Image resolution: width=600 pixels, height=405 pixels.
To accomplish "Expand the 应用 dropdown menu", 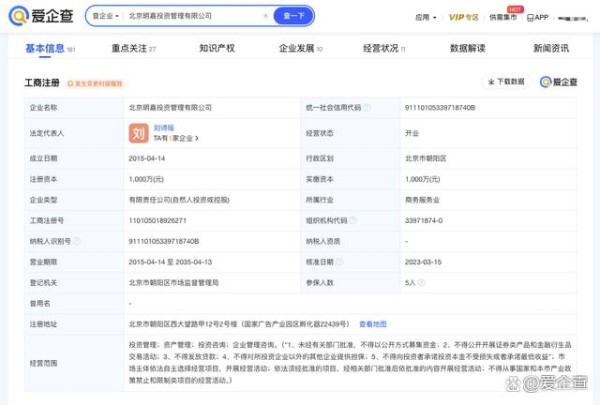I will pyautogui.click(x=426, y=17).
